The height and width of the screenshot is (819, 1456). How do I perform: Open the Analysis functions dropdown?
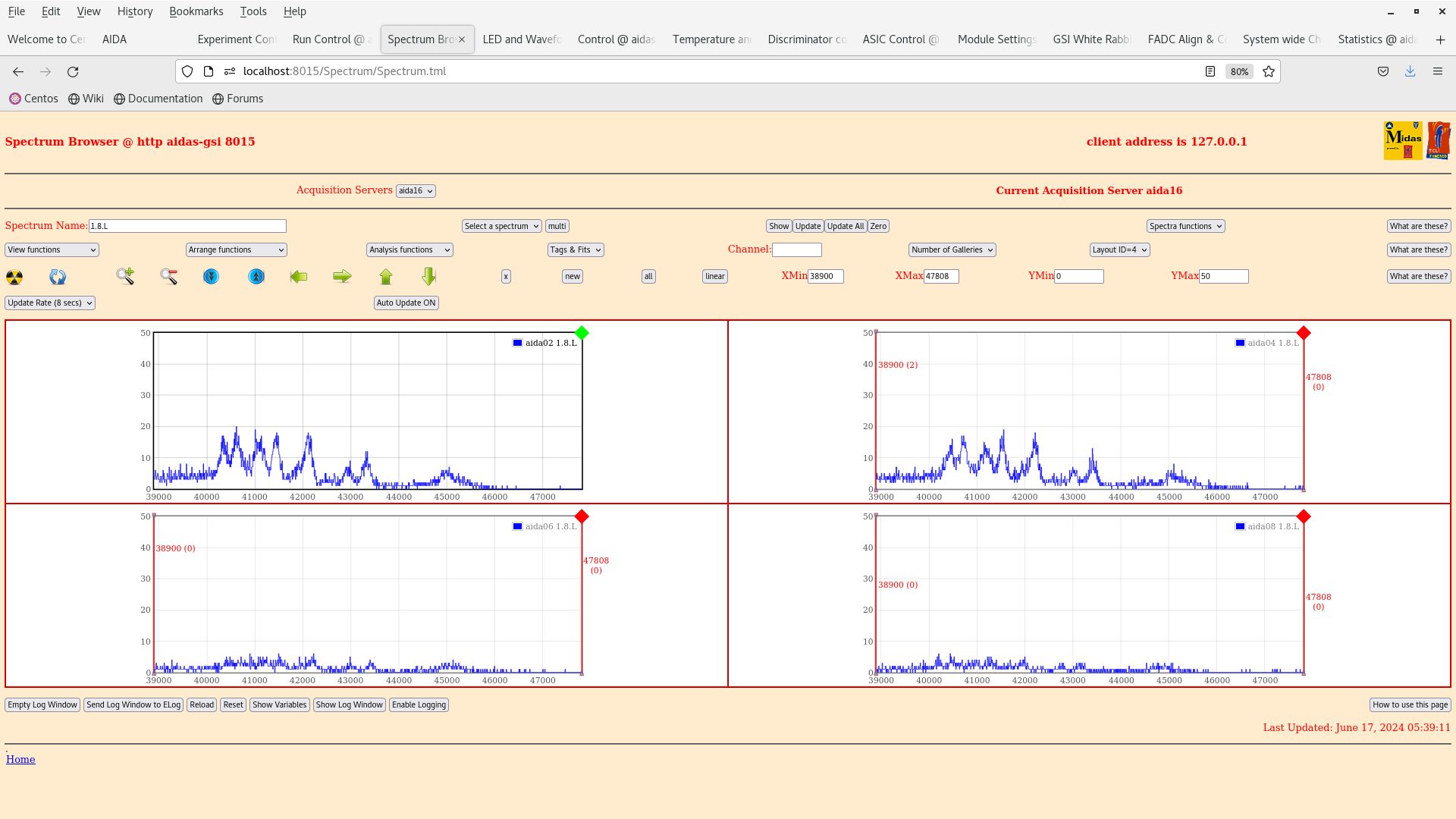tap(409, 249)
